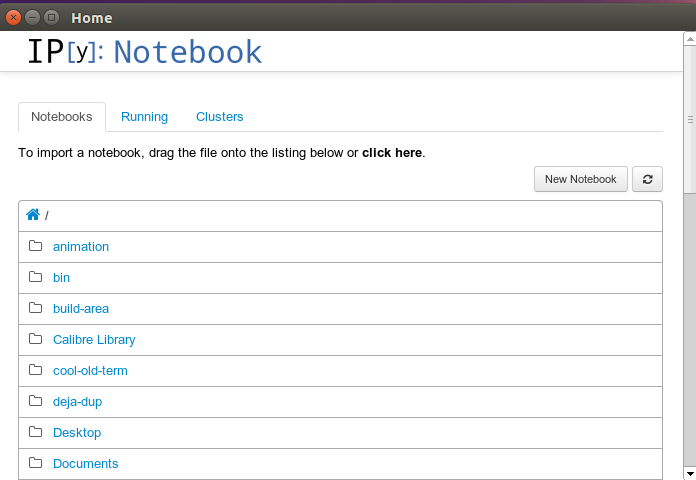696x480 pixels.
Task: Open the Desktop folder
Action: pos(77,433)
